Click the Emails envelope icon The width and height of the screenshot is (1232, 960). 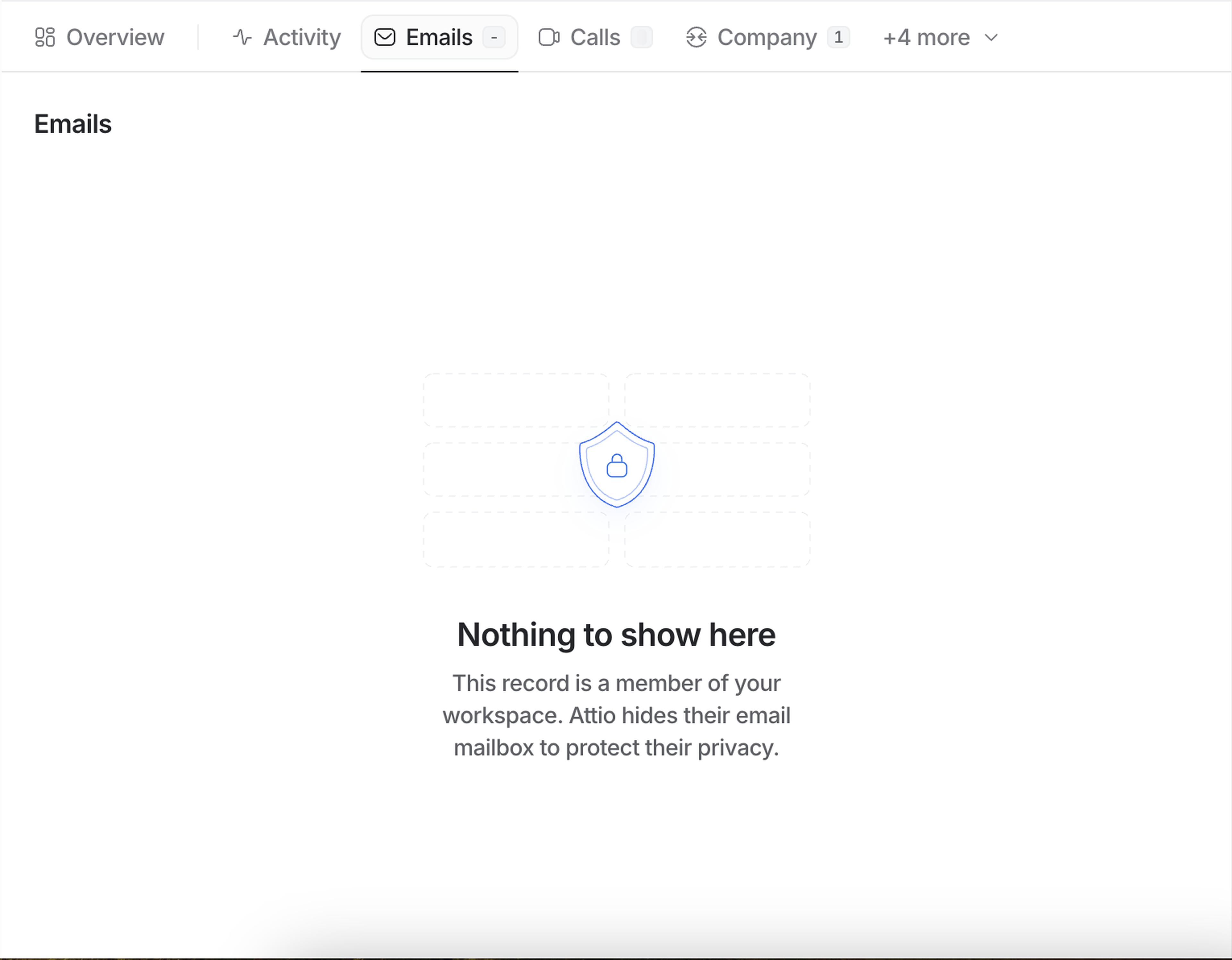[385, 37]
